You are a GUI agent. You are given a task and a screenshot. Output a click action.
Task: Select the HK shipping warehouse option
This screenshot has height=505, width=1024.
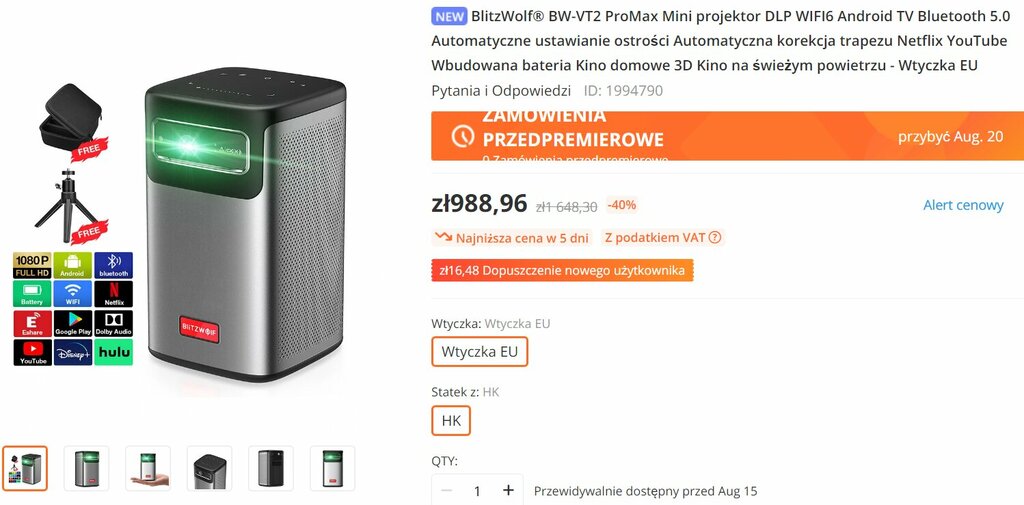click(451, 421)
